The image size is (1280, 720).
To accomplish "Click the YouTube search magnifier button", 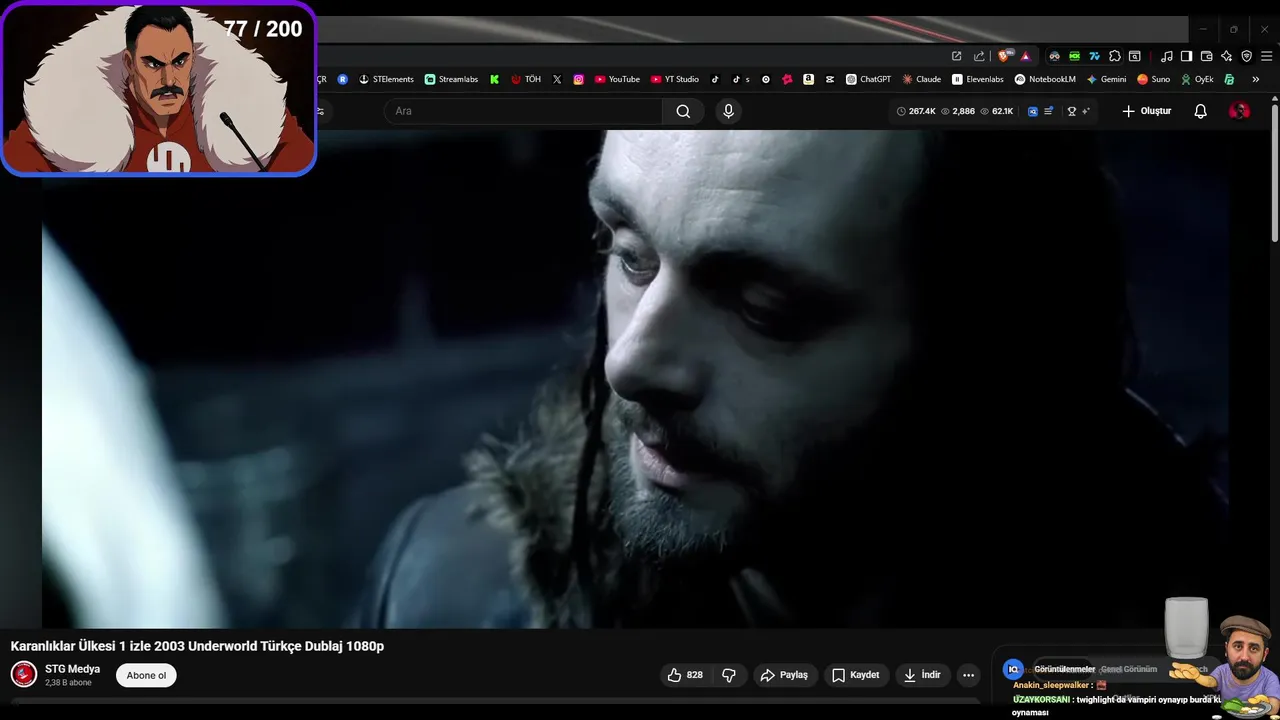I will click(683, 111).
